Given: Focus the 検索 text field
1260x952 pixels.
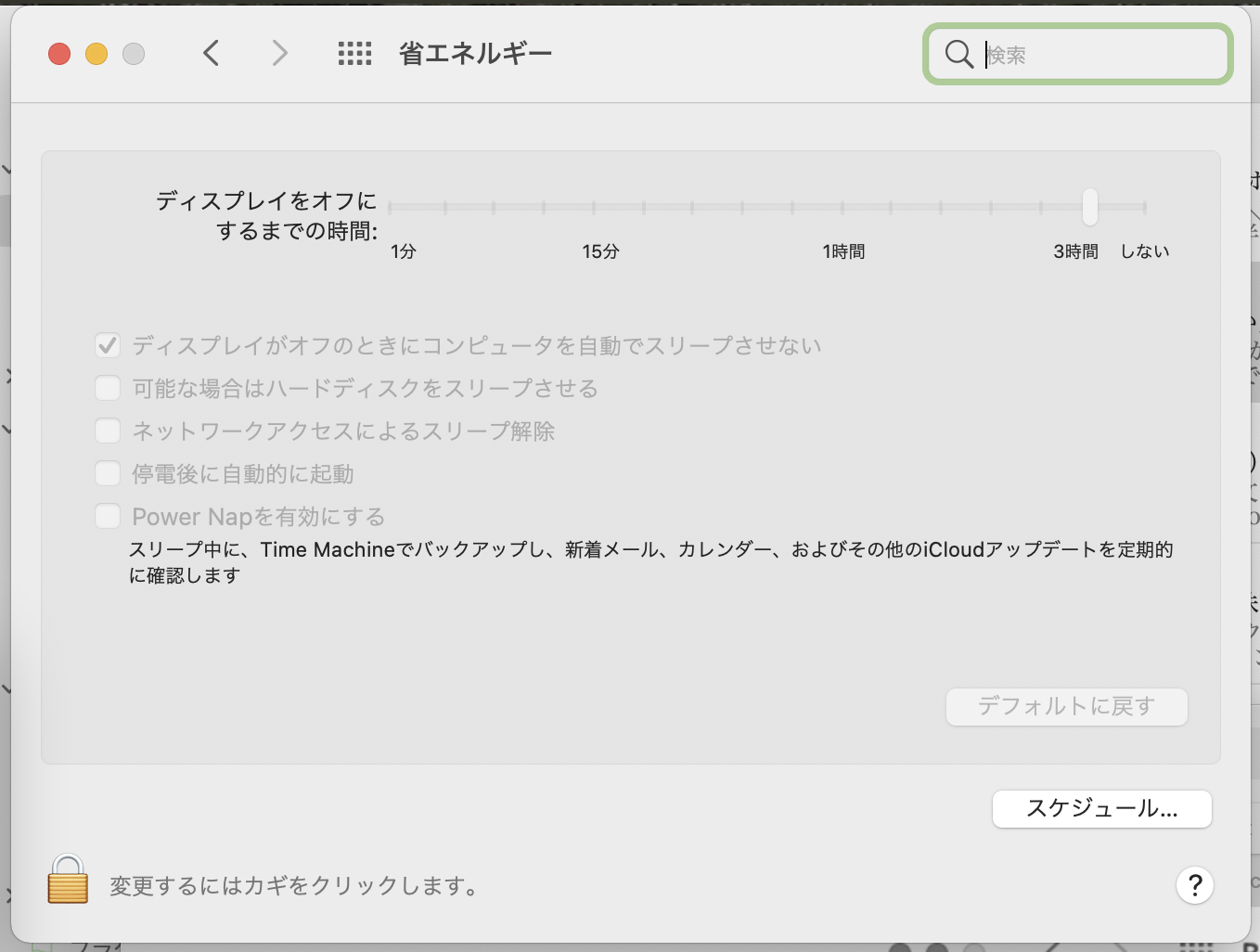Looking at the screenshot, I should pos(1099,55).
